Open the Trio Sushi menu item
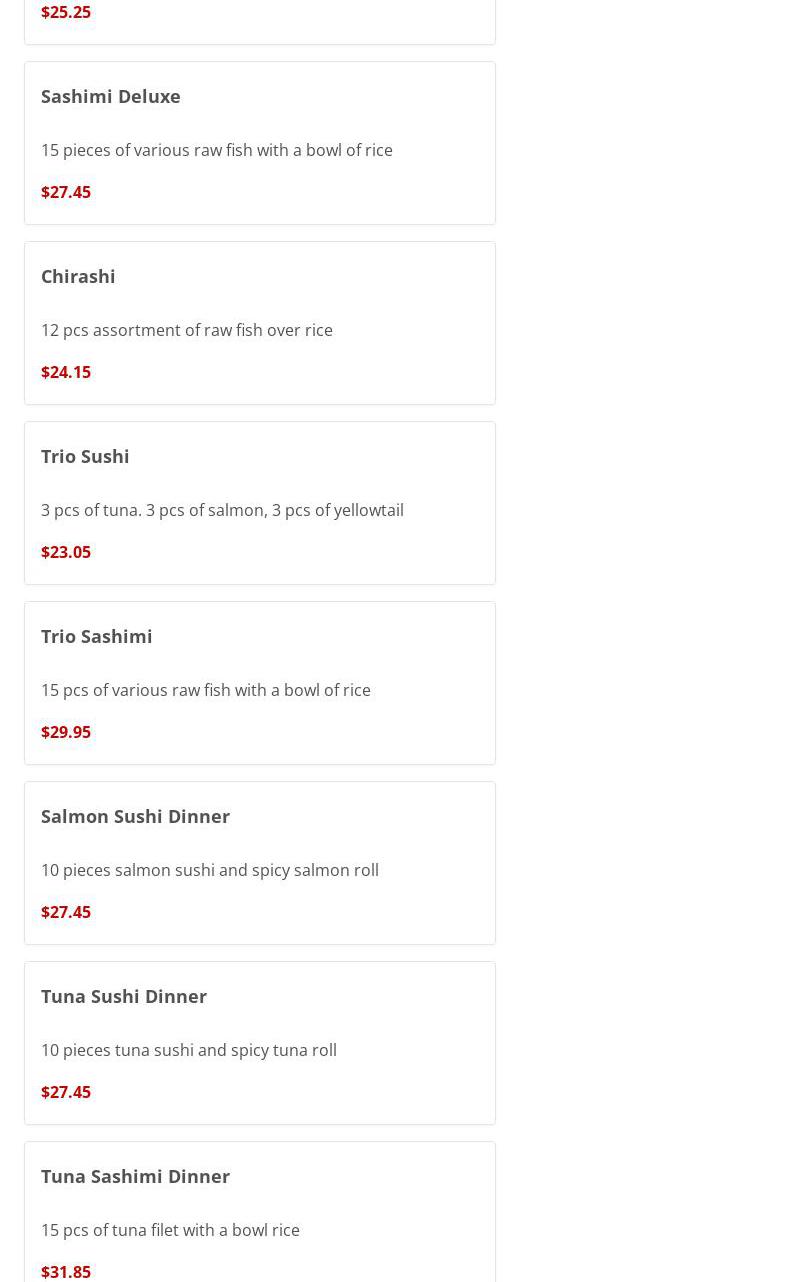The height and width of the screenshot is (1282, 785). (x=85, y=456)
